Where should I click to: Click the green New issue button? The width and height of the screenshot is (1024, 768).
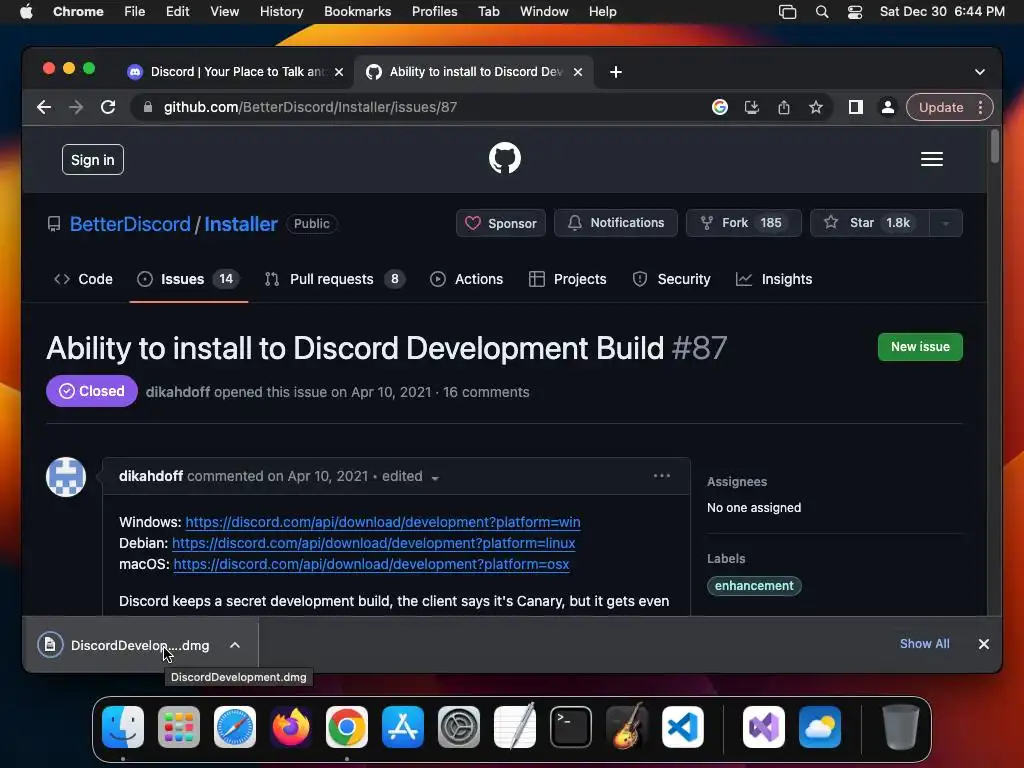[920, 347]
